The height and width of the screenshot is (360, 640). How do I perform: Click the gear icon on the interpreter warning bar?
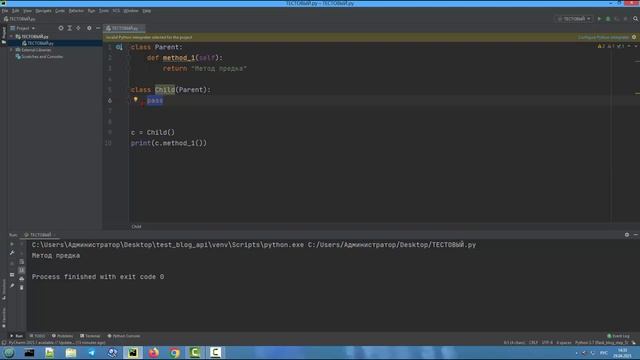634,37
